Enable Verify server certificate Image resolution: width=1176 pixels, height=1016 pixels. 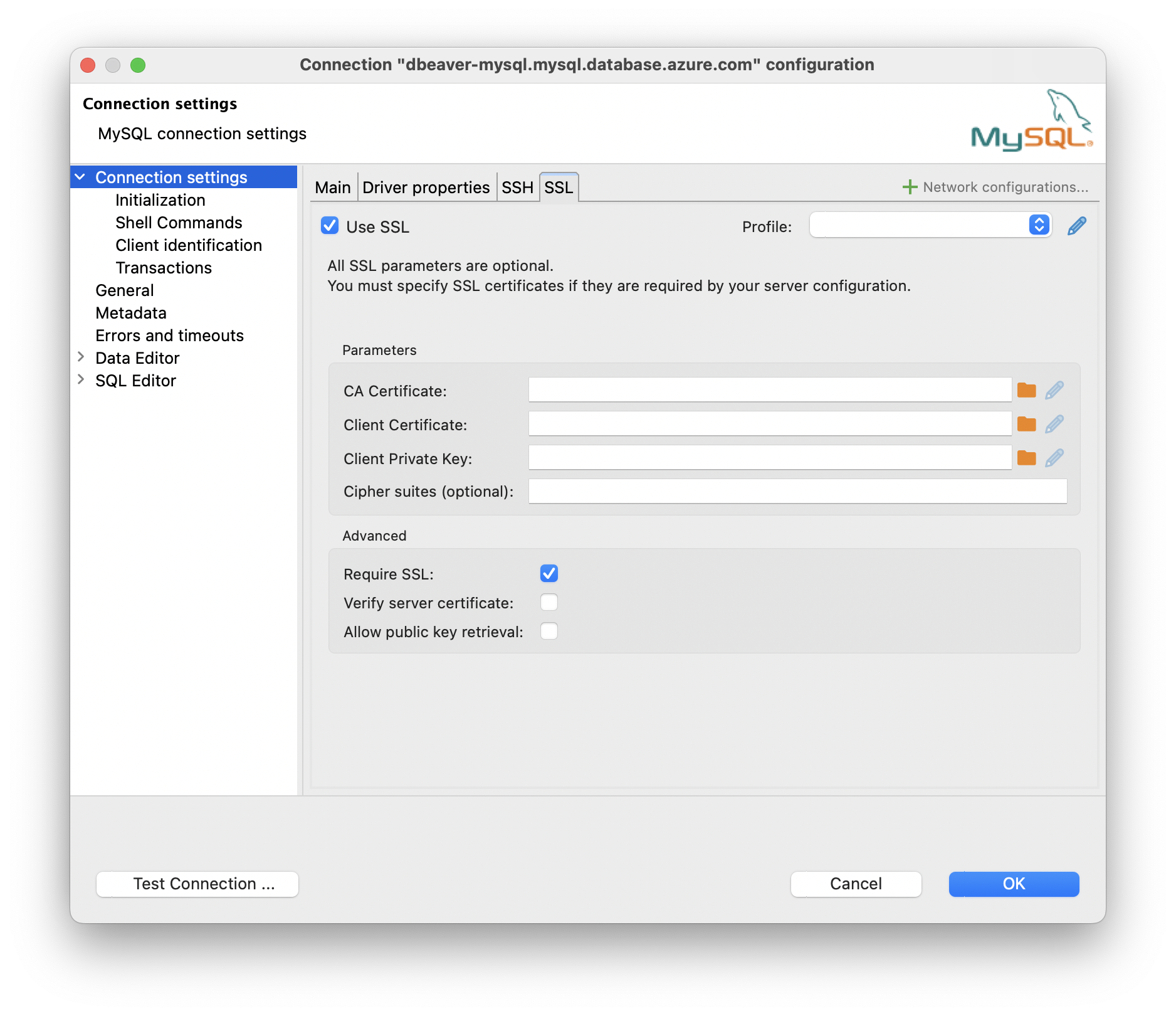(549, 602)
